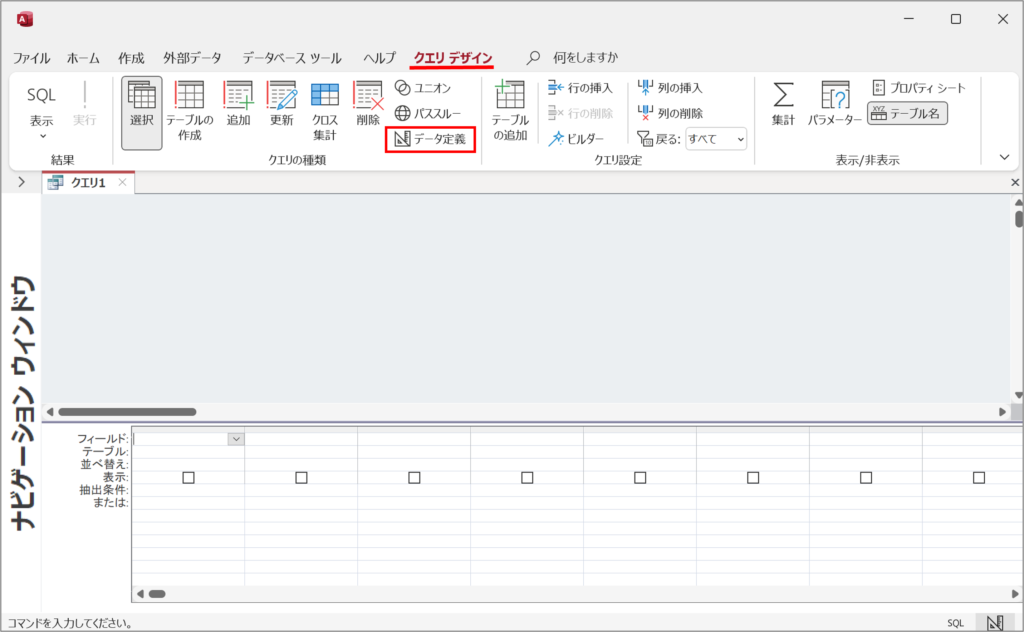
Task: Toggle 集計 totals sigma icon
Action: (x=783, y=103)
